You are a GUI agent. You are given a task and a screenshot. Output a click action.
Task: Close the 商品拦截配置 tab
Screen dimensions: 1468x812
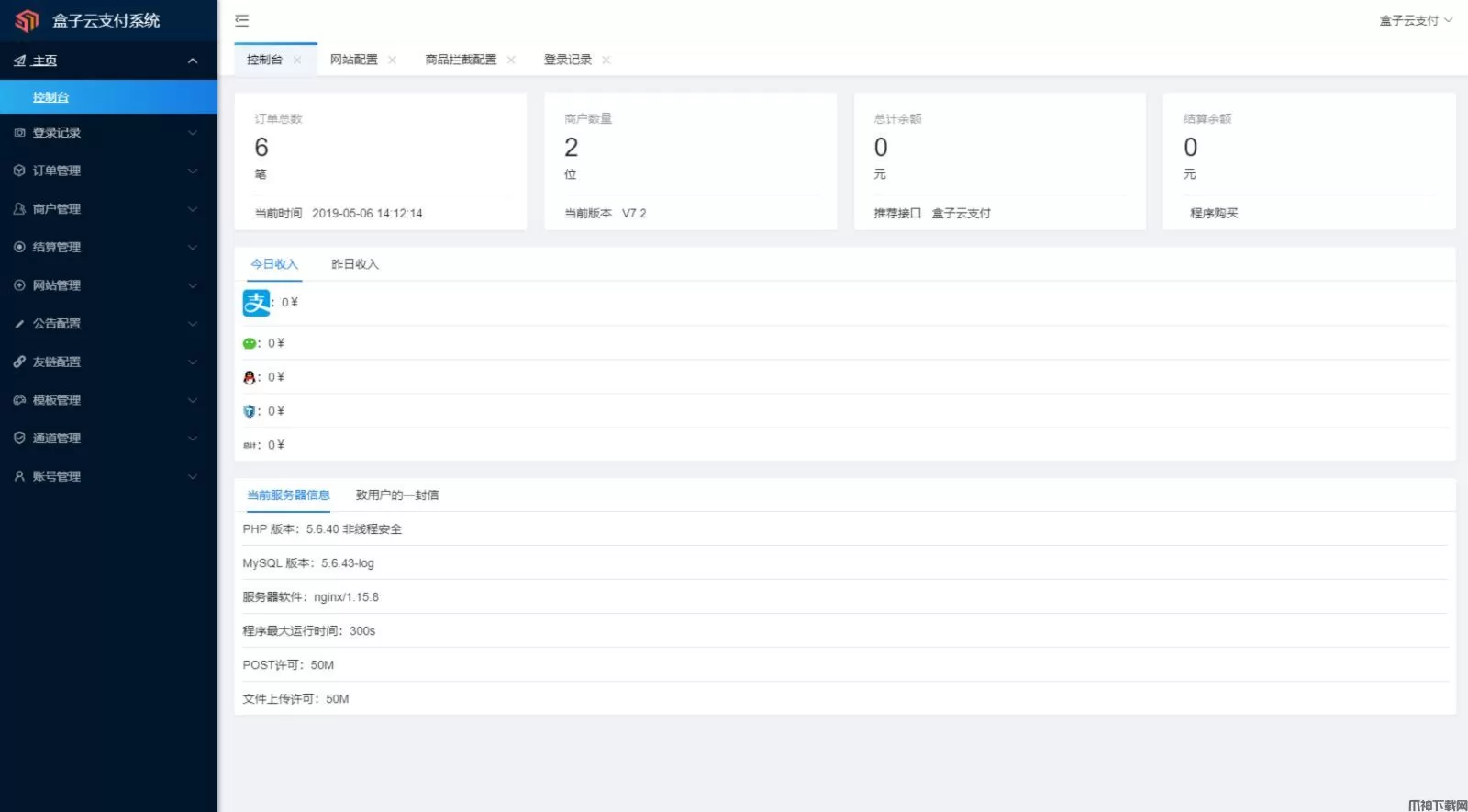(511, 60)
